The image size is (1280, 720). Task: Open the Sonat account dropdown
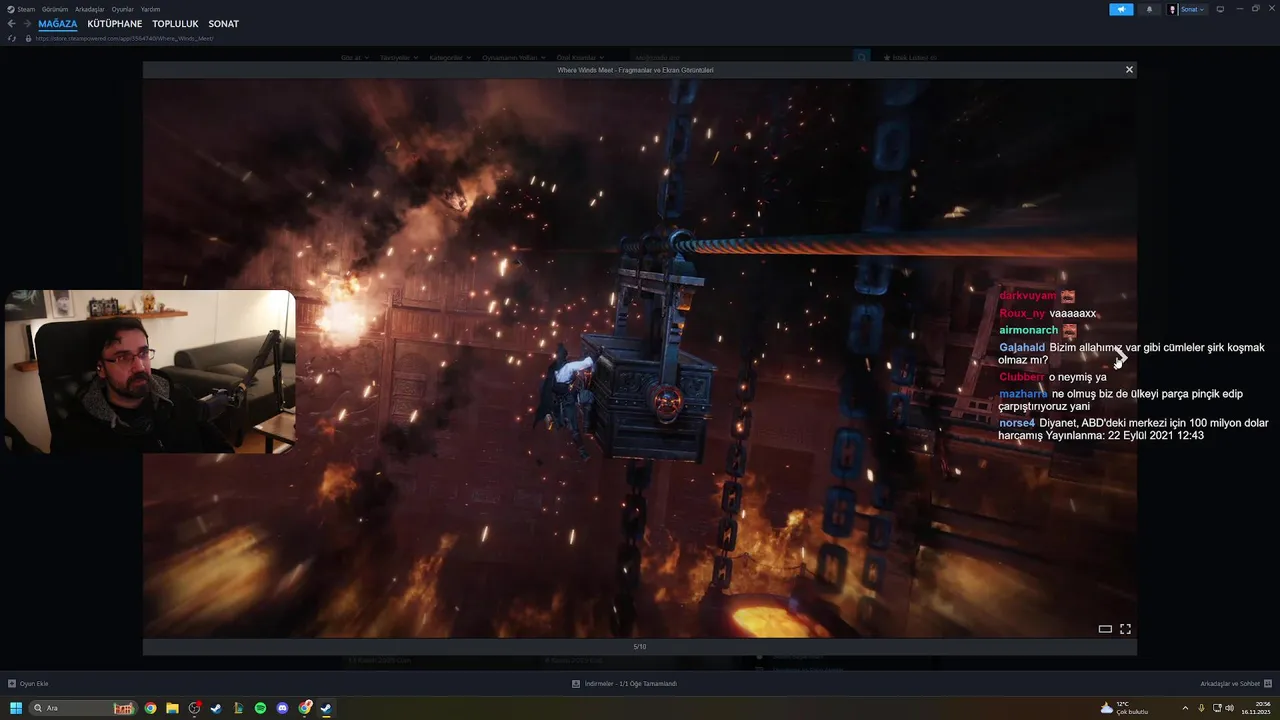(x=1192, y=9)
